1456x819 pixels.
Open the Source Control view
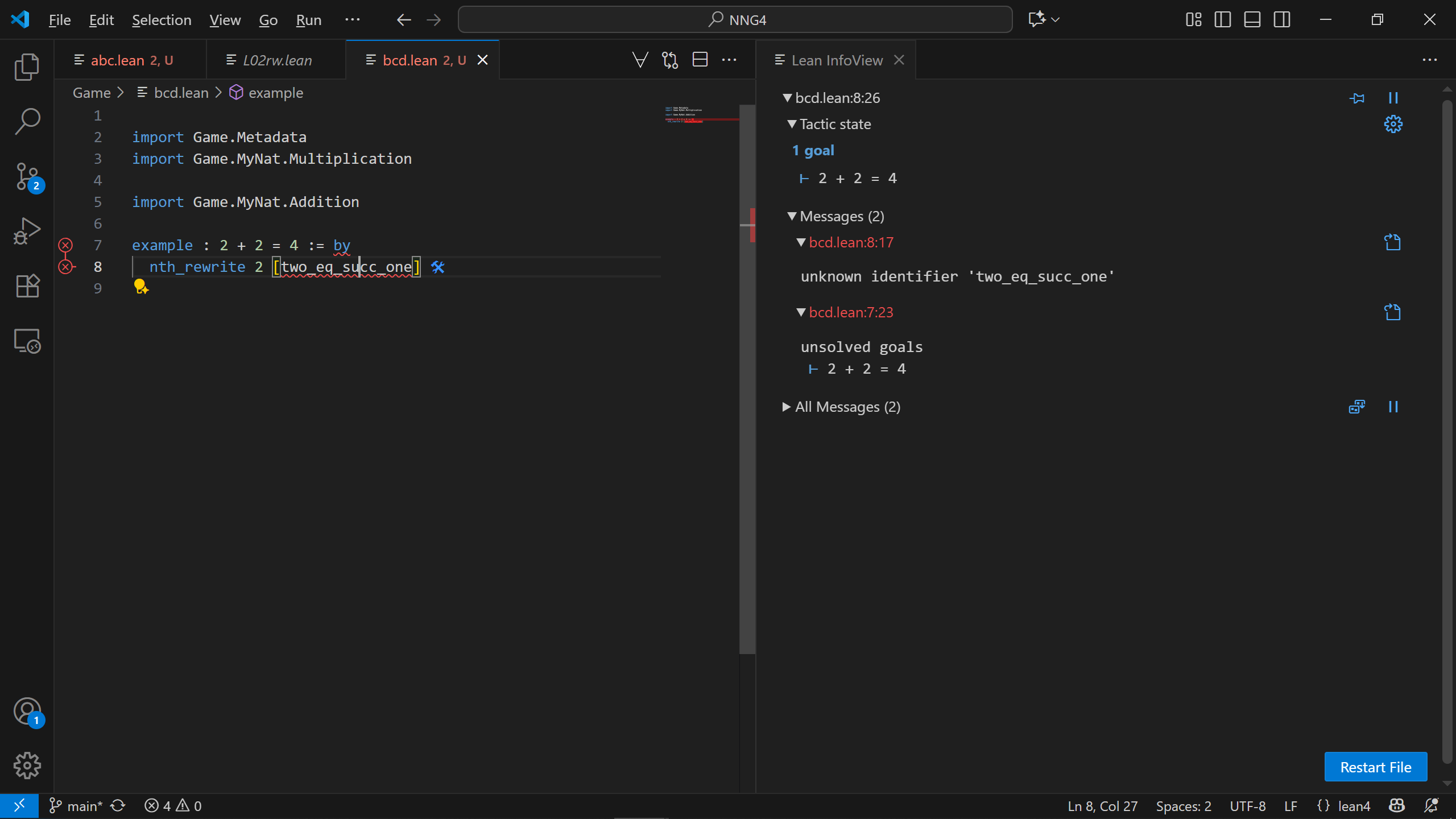(27, 176)
